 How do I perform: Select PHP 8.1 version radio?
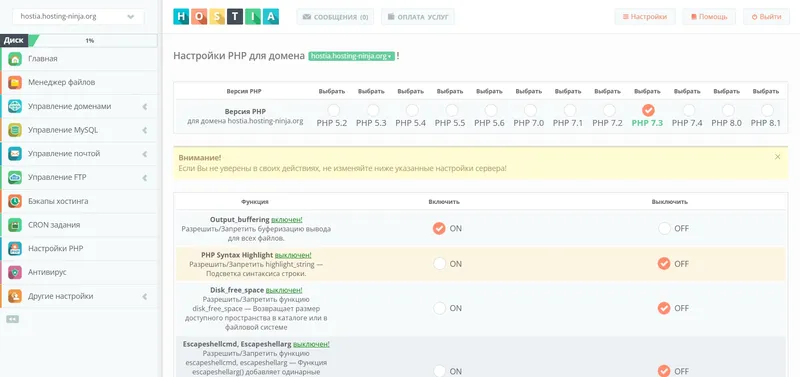coord(767,110)
